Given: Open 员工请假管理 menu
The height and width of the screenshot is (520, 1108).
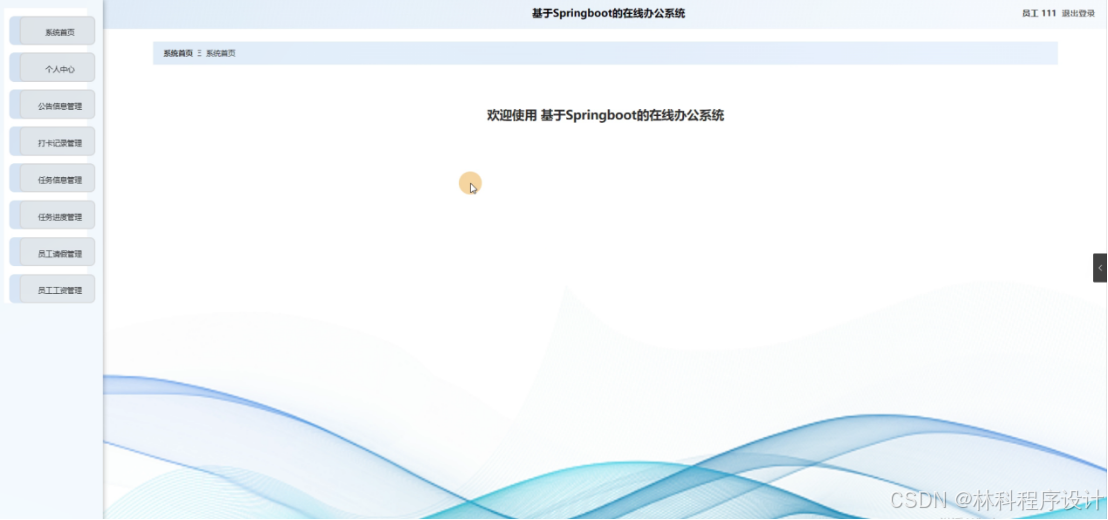Looking at the screenshot, I should click(x=52, y=252).
